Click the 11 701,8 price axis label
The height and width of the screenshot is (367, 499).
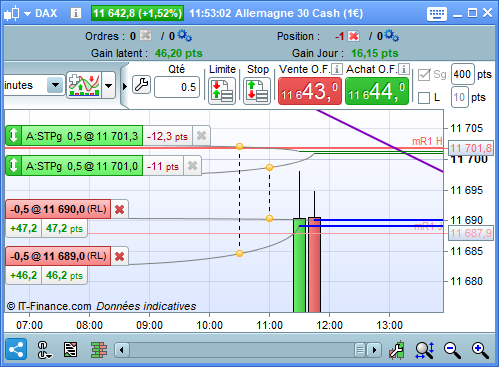(x=471, y=148)
